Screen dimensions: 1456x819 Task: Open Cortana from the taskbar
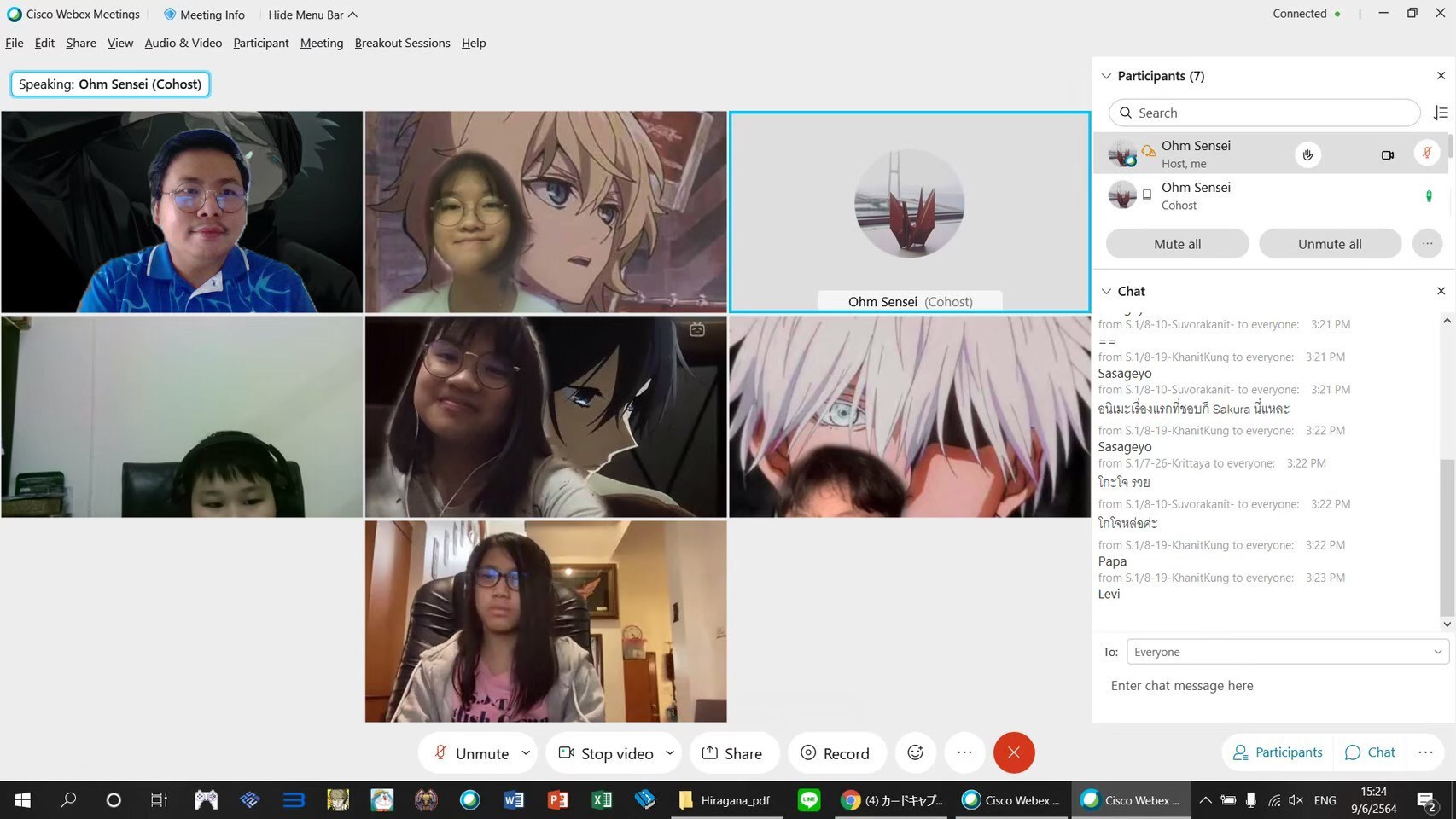click(113, 800)
